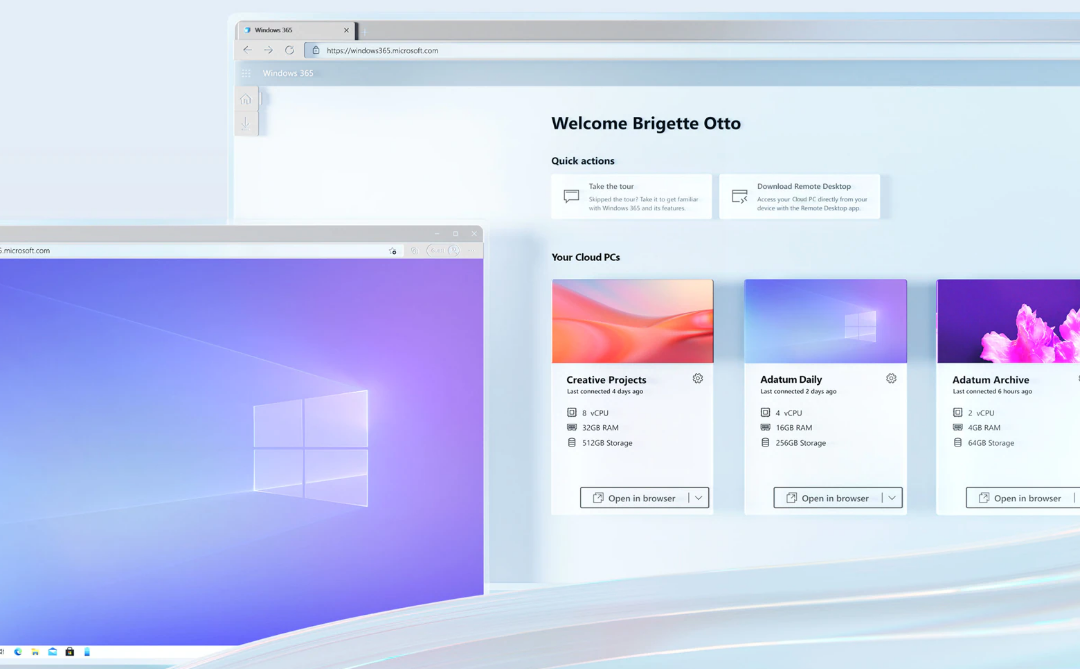Click 'Last connected 6 hours ago' text
Viewport: 1080px width, 669px height.
pos(993,391)
